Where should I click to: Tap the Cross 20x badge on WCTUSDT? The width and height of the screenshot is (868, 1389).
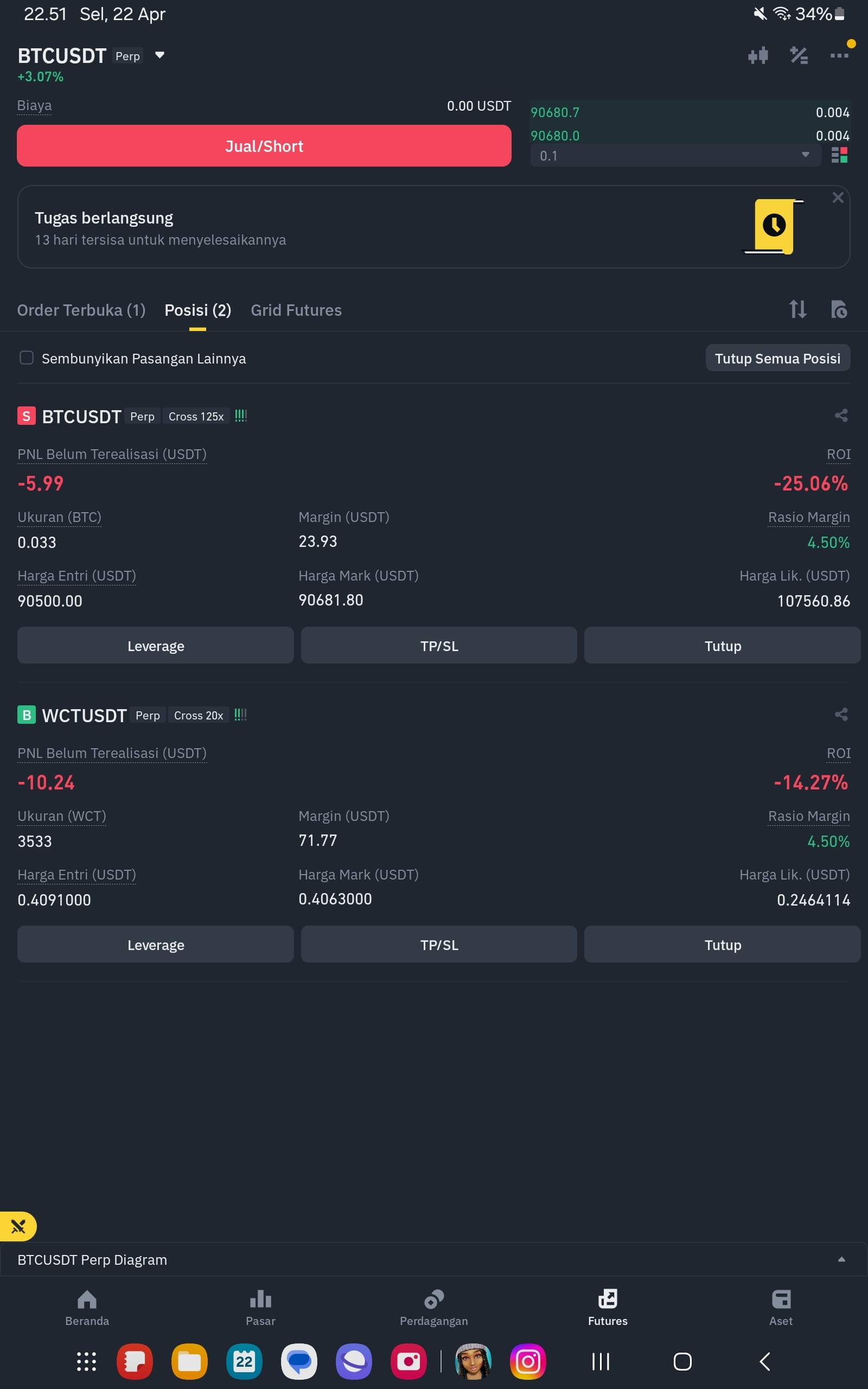[x=198, y=715]
